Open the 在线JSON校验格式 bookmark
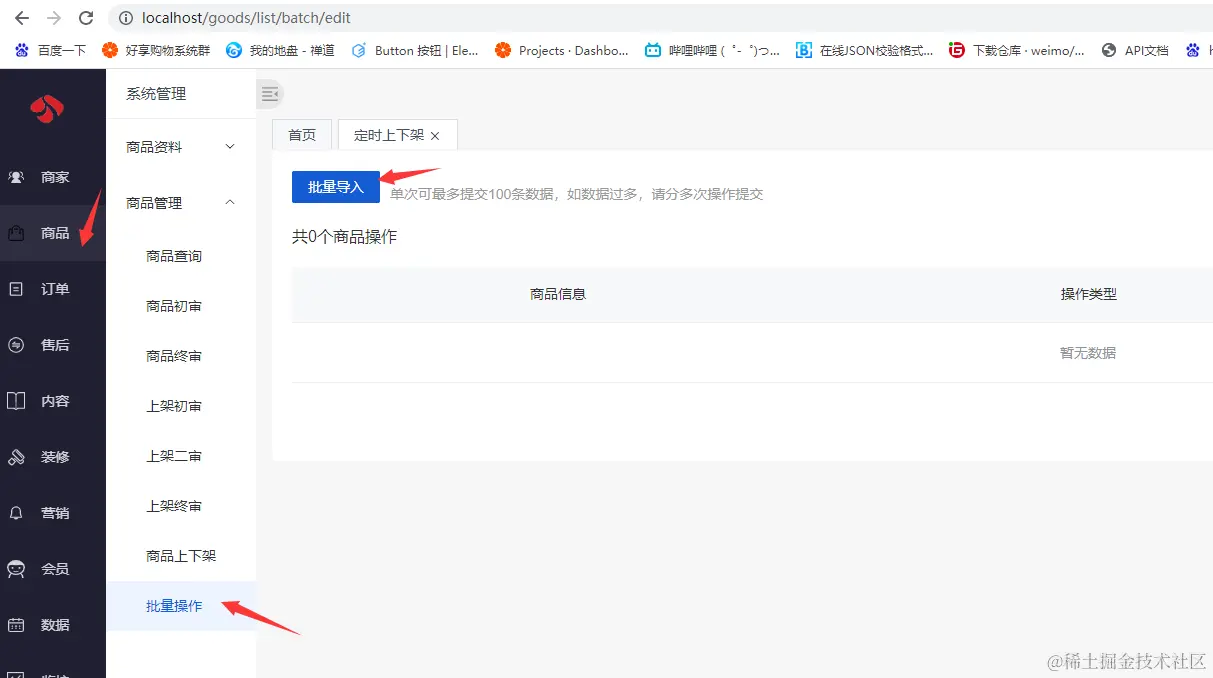This screenshot has width=1213, height=678. point(865,50)
